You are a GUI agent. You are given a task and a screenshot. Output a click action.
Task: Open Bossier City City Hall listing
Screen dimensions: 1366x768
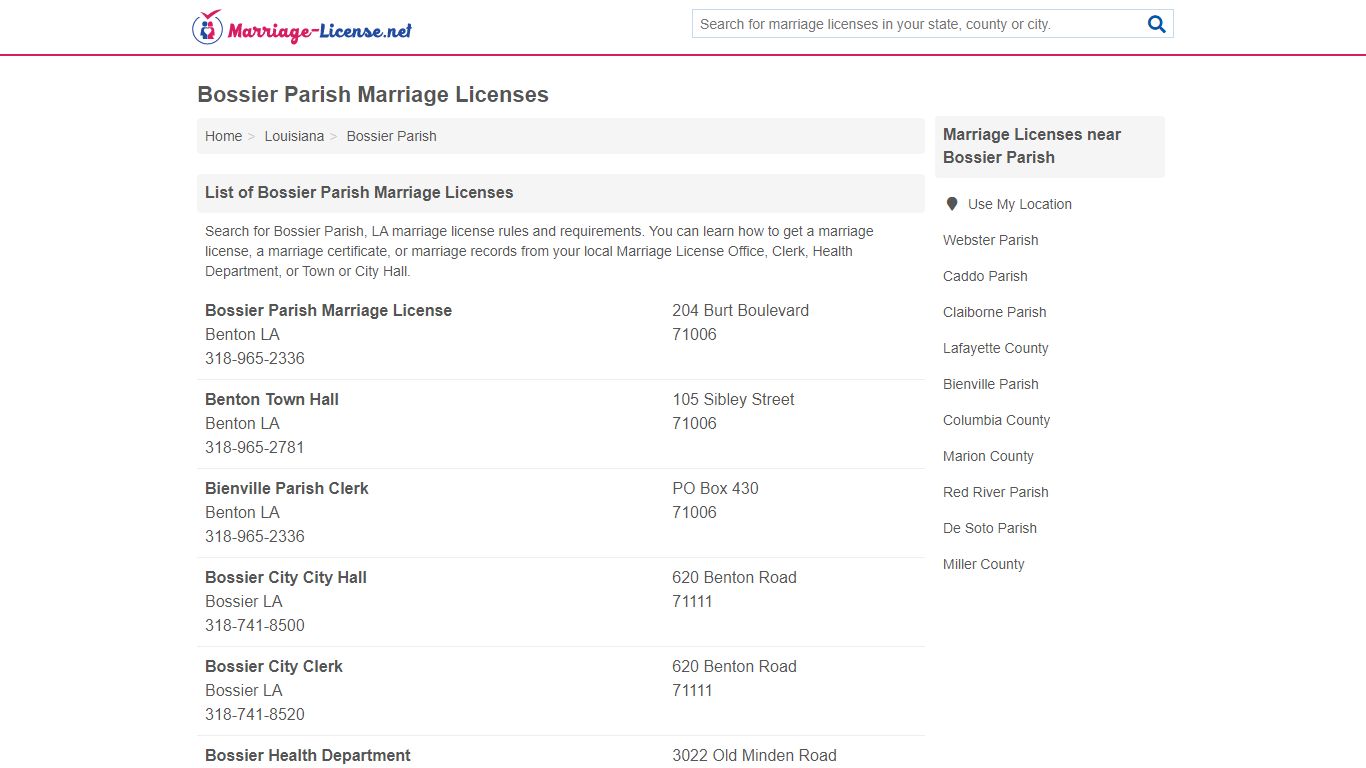coord(286,577)
